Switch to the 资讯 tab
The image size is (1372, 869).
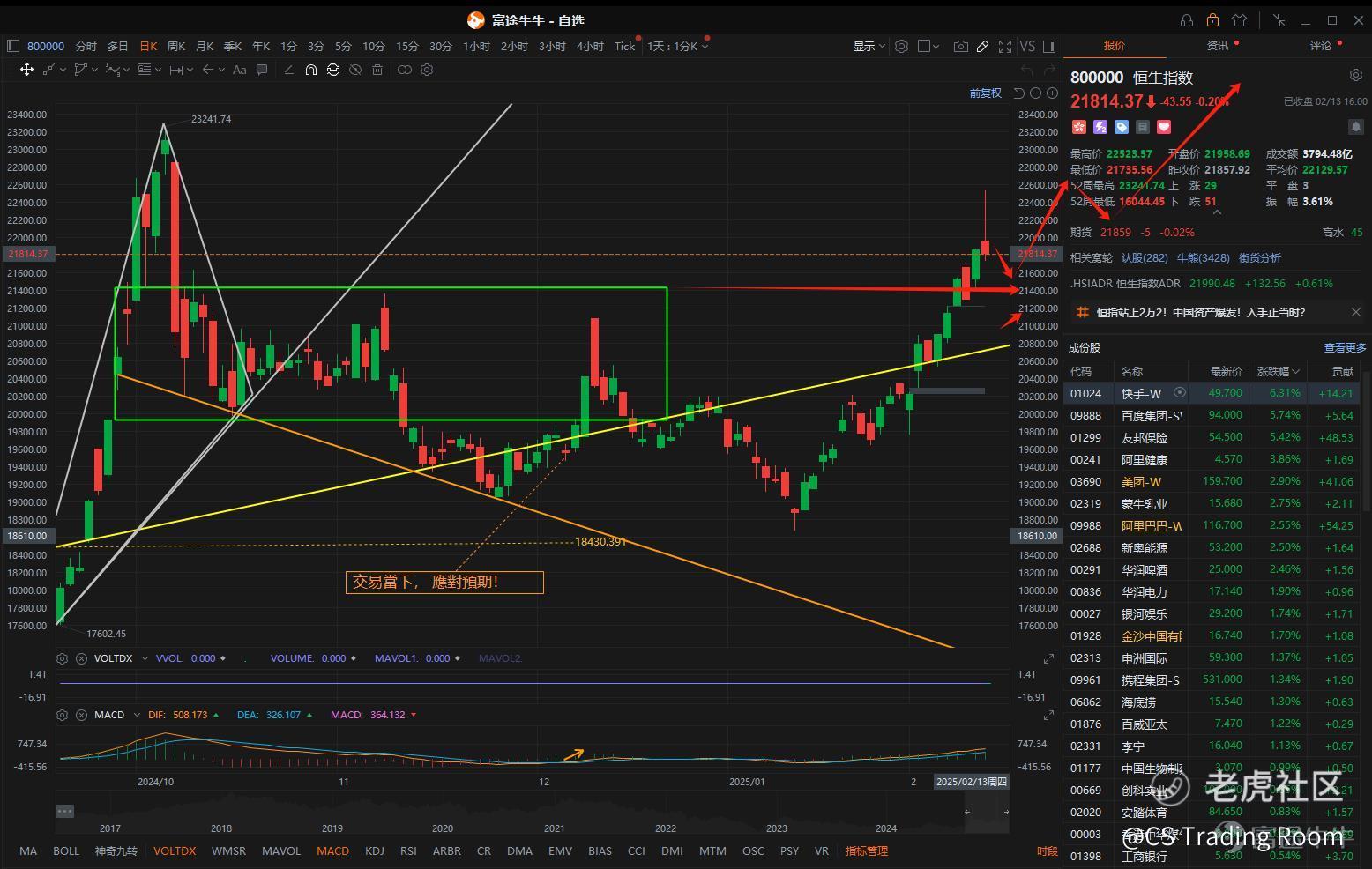pos(1218,46)
